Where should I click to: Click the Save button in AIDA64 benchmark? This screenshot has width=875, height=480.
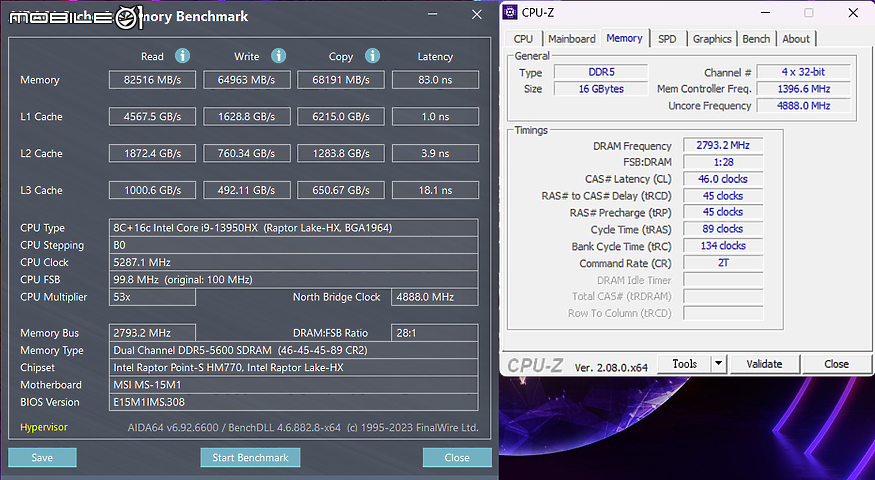[x=42, y=458]
